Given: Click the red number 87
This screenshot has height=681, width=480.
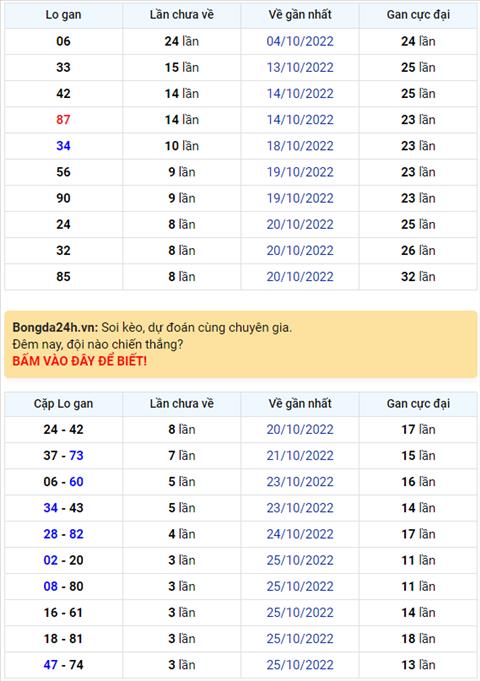Looking at the screenshot, I should coord(63,120).
